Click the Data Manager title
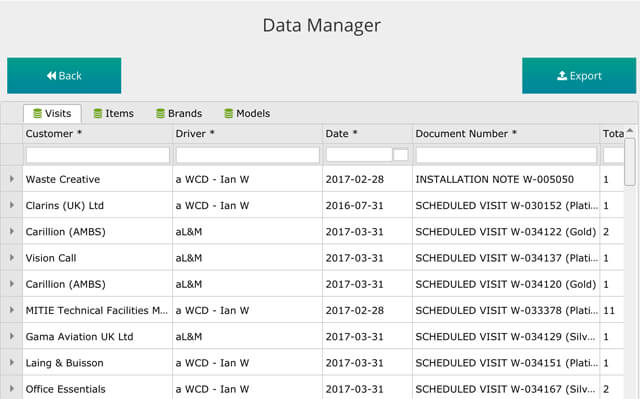Viewport: 640px width, 399px height. [x=322, y=25]
